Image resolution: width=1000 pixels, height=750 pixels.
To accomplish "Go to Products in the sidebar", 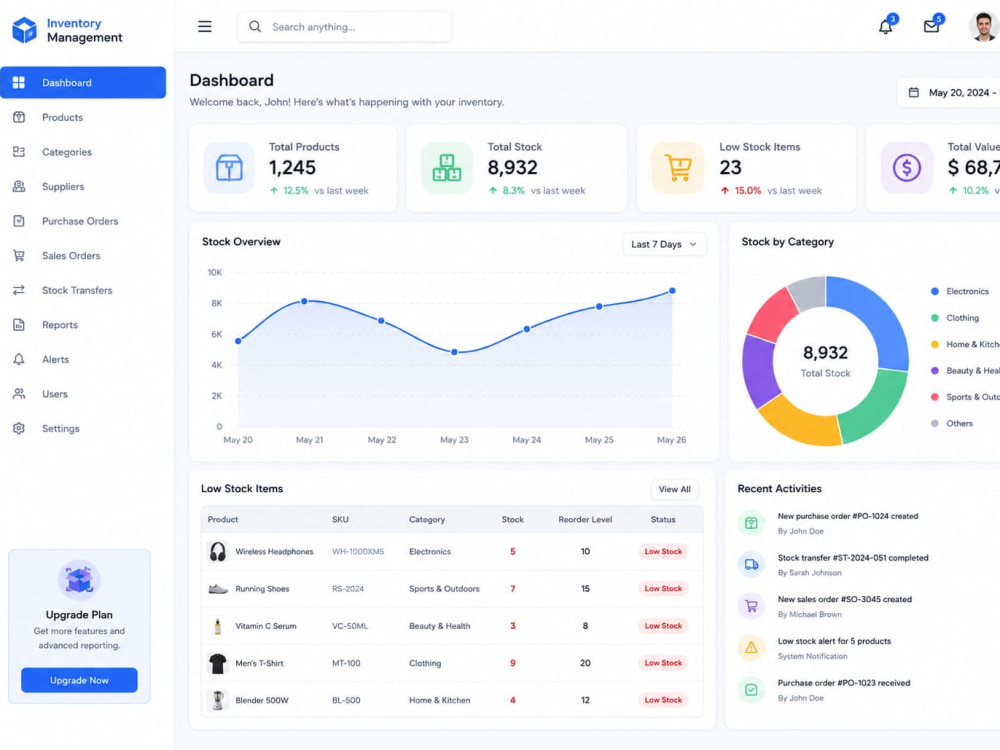I will [62, 117].
